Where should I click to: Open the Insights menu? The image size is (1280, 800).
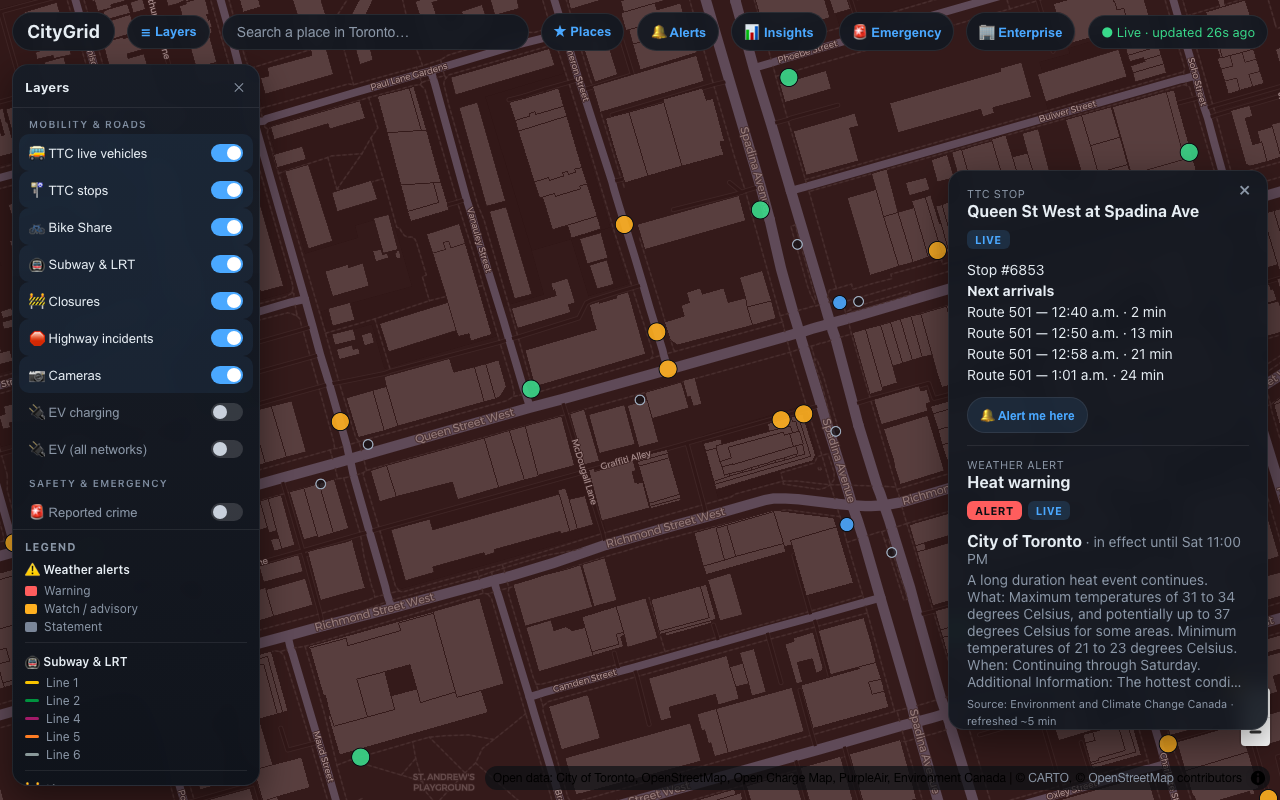(779, 32)
